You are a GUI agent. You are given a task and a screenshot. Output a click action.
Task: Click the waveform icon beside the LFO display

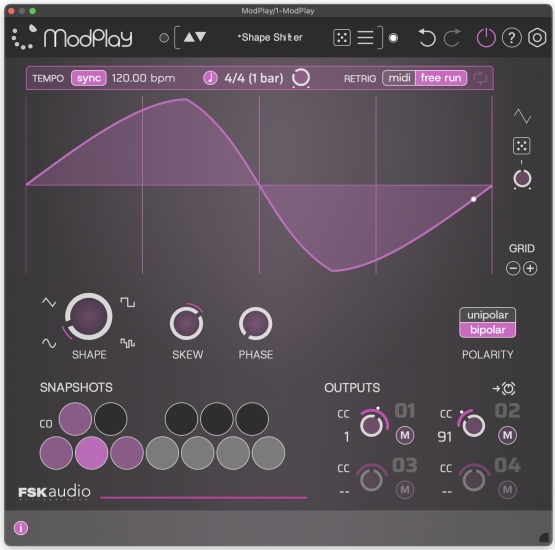tap(522, 116)
